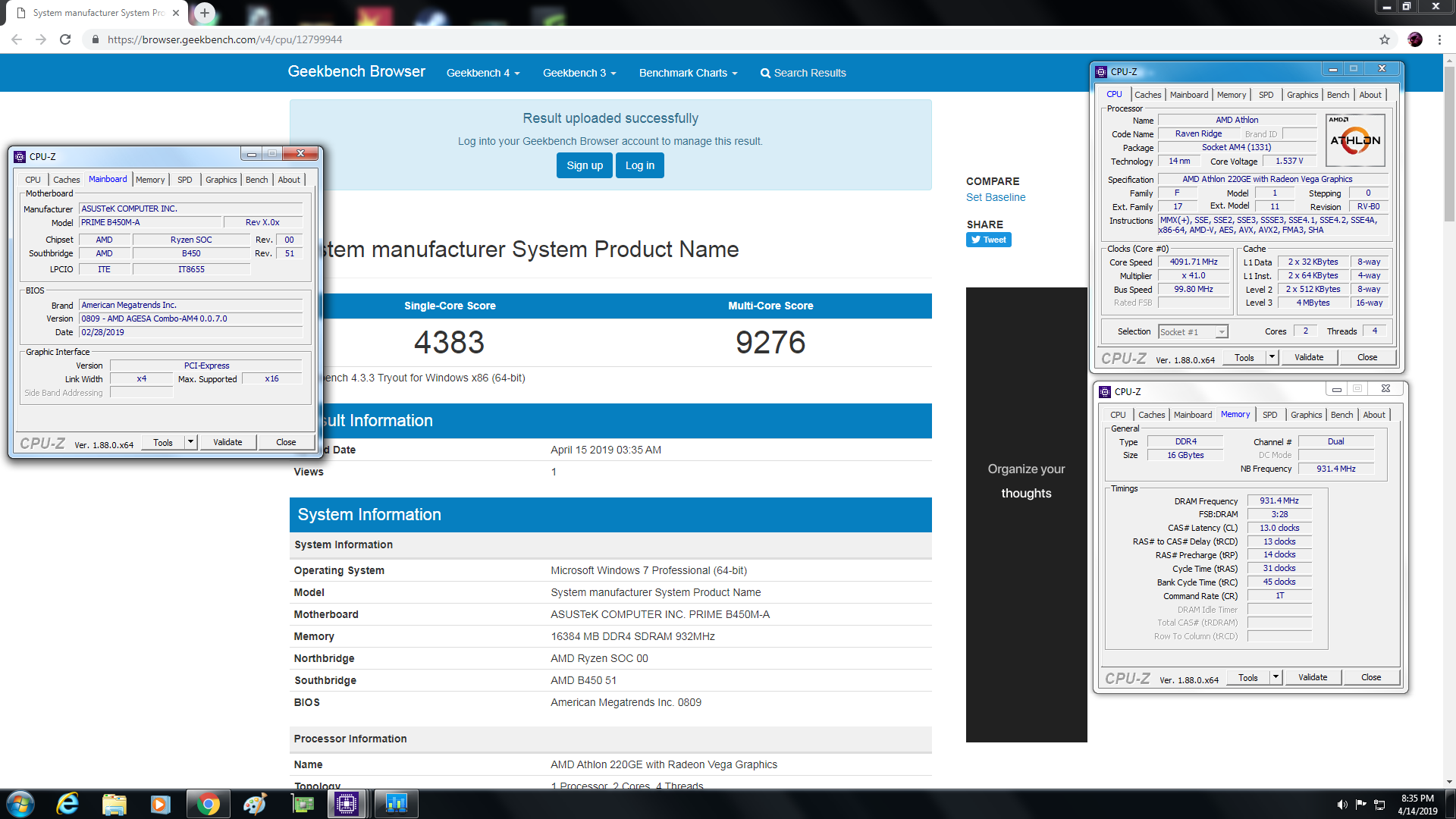Open Chrome three-dot menu
1456x819 pixels.
point(1439,39)
